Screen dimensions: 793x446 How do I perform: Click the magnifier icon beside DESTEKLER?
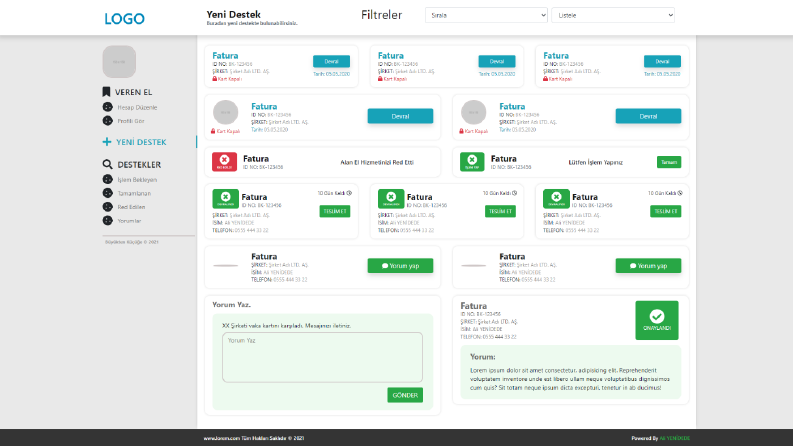107,164
